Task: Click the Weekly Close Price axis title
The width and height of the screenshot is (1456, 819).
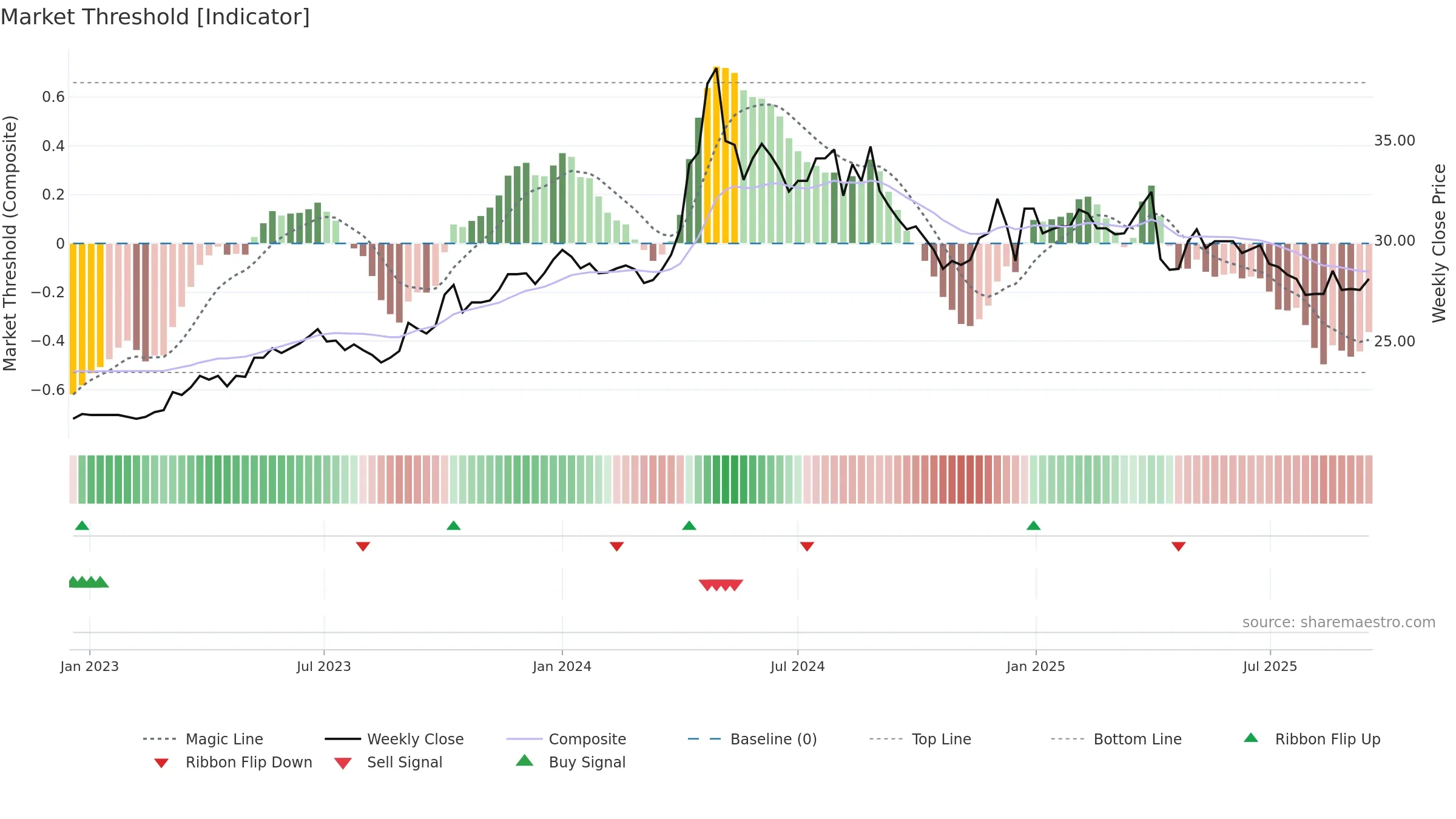Action: [x=1439, y=243]
